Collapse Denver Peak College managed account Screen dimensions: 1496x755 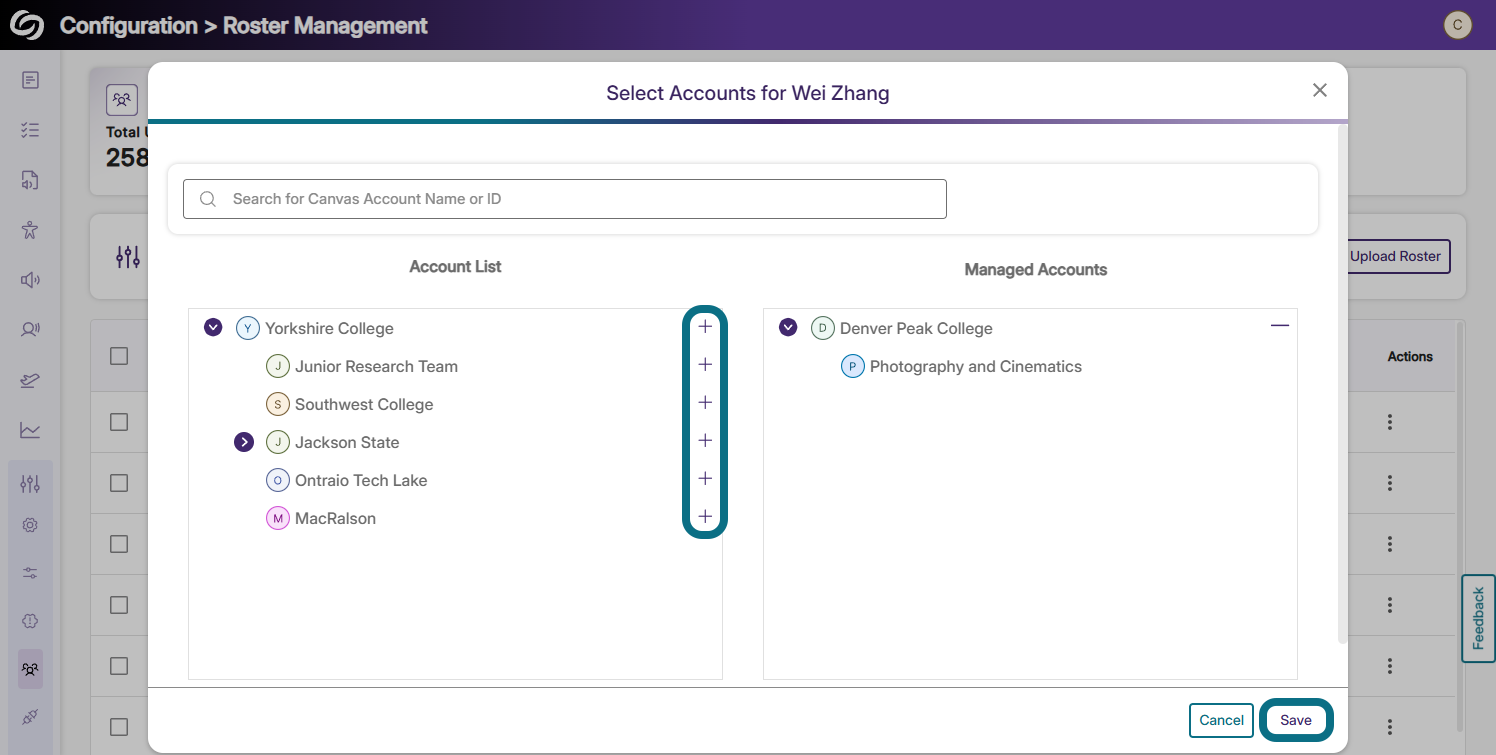(788, 327)
